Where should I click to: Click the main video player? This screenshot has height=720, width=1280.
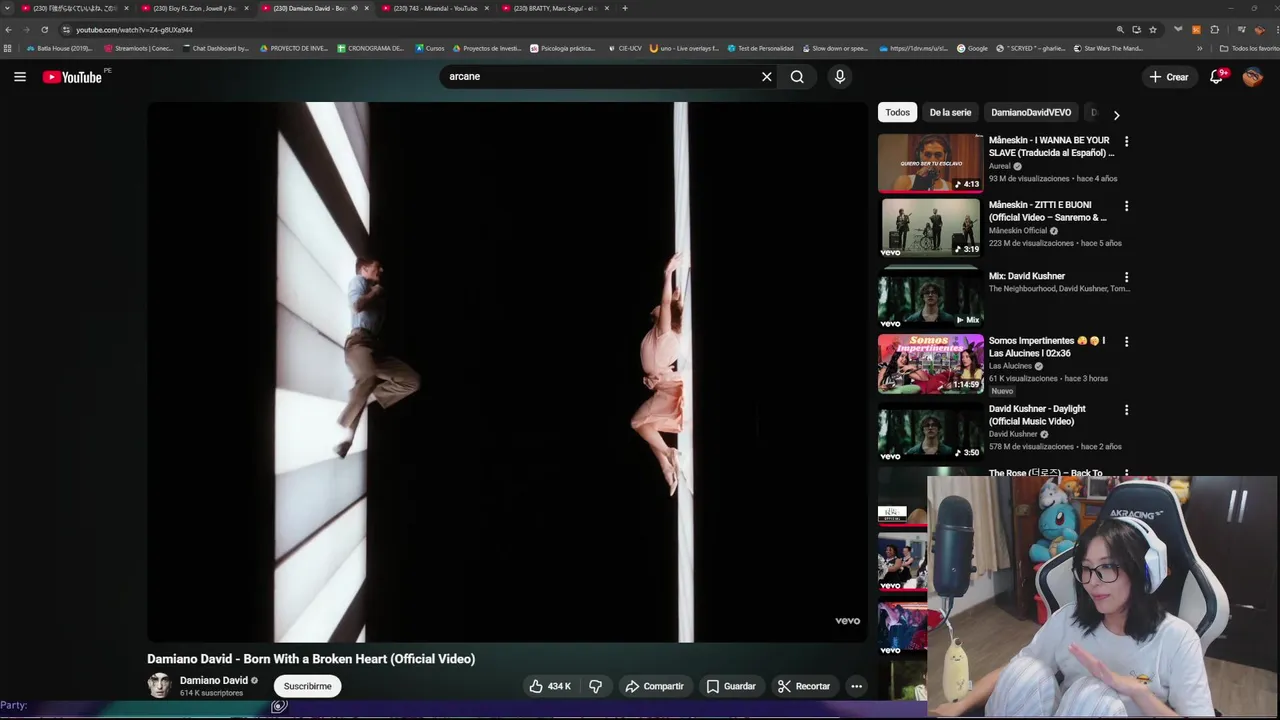508,372
